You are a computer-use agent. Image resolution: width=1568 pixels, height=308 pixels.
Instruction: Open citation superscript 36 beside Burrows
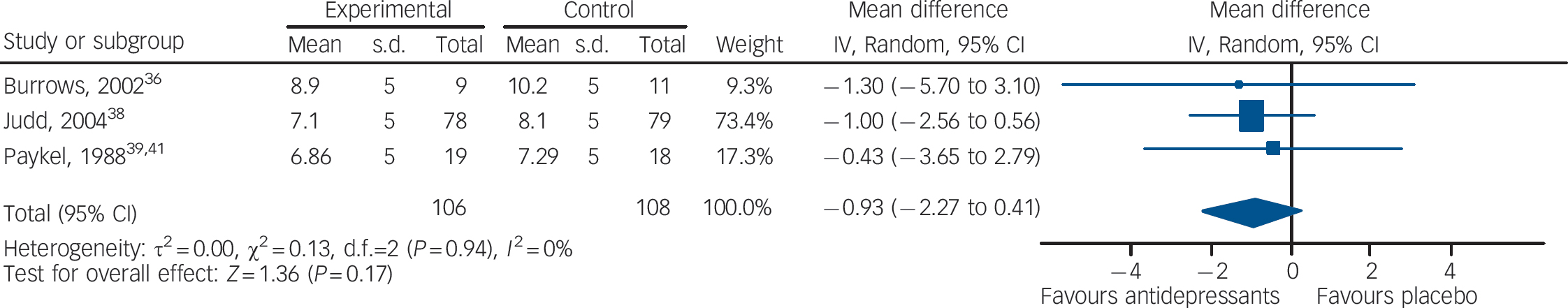click(x=153, y=79)
